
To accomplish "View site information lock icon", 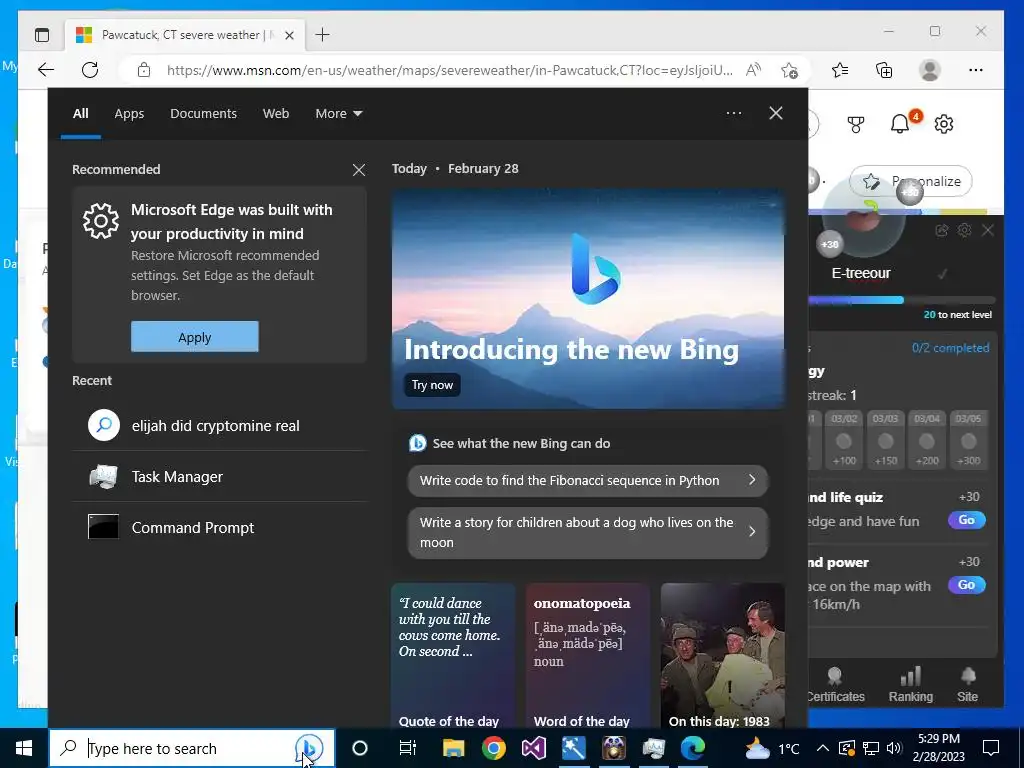I will (x=144, y=70).
